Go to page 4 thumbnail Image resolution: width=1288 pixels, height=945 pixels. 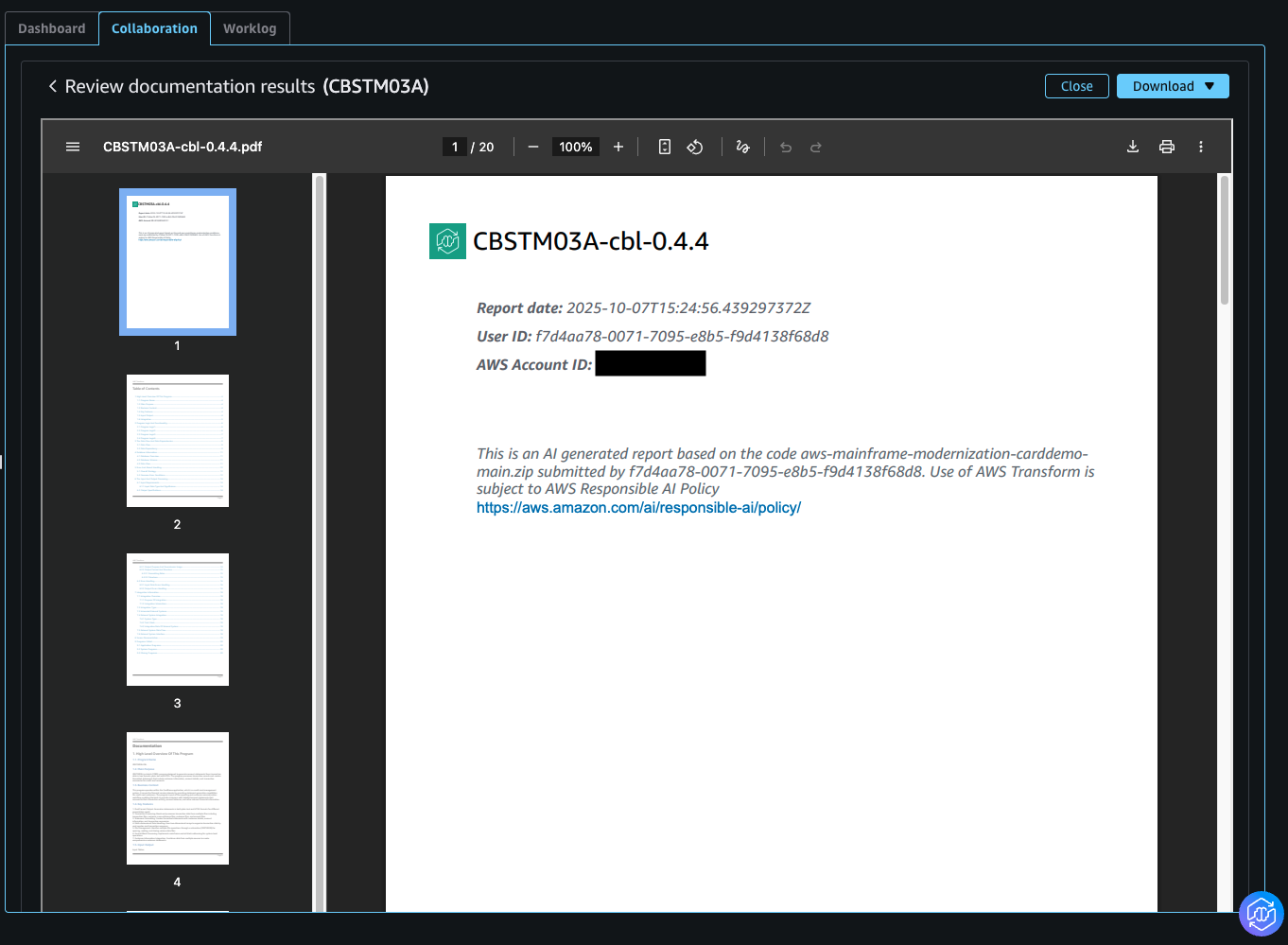pos(178,798)
